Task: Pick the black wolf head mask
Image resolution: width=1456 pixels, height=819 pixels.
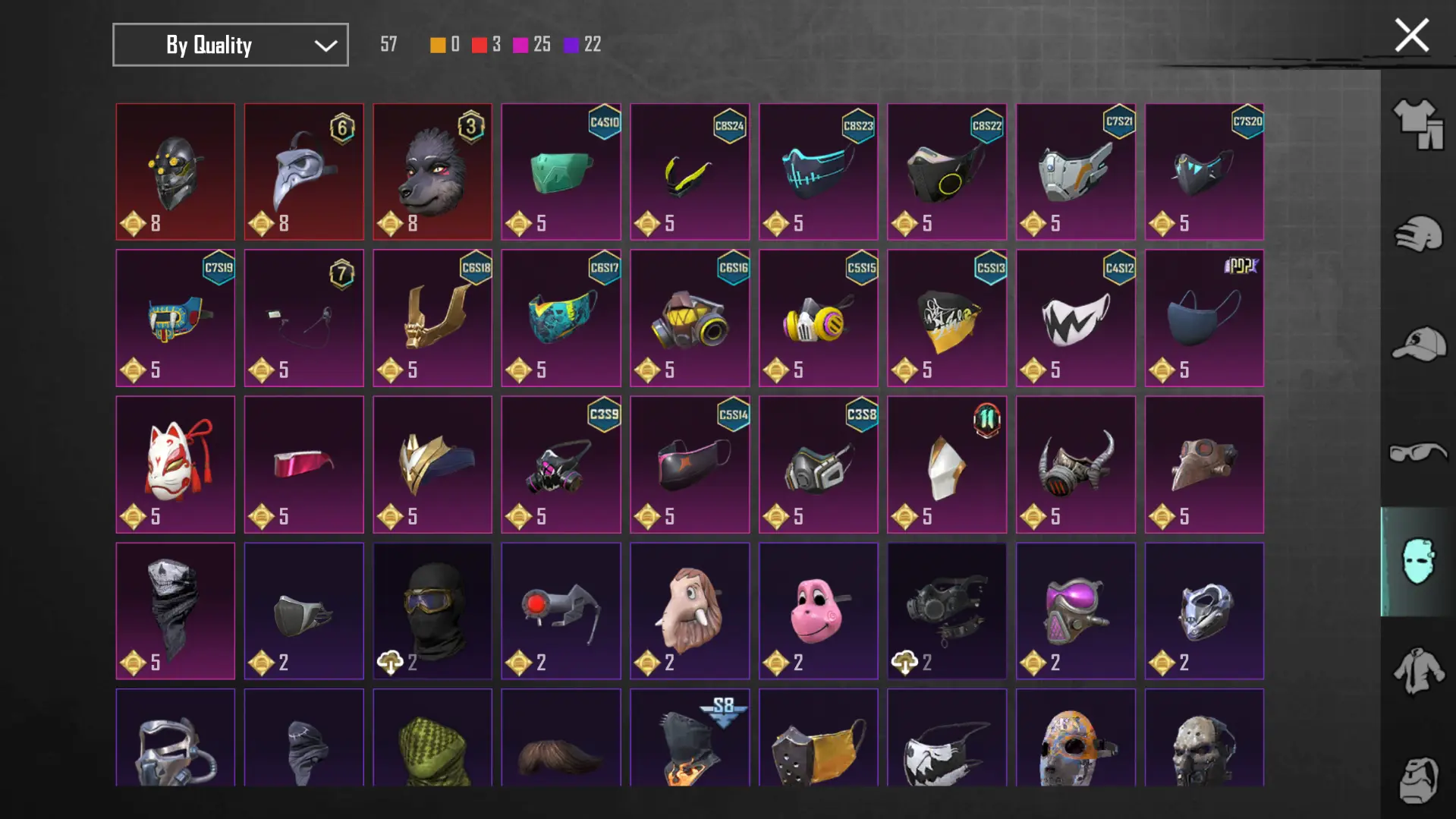Action: [x=432, y=172]
